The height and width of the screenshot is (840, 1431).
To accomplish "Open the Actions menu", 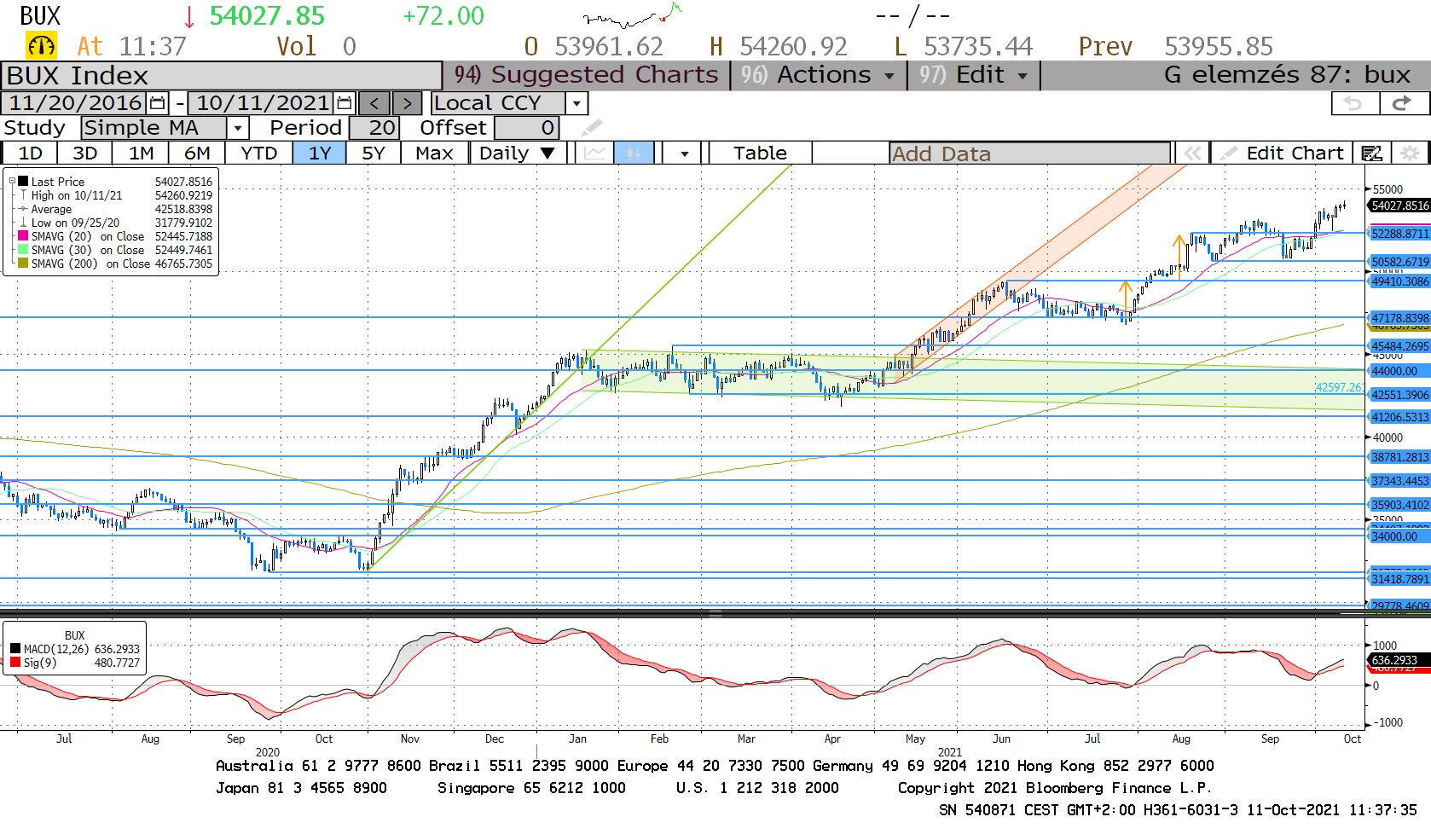I will pos(818,75).
